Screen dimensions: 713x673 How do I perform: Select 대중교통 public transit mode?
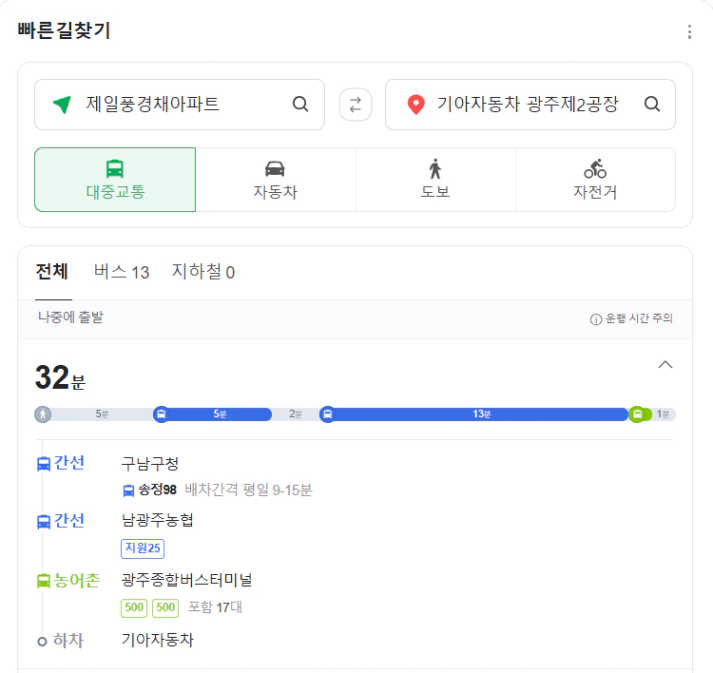pos(115,179)
